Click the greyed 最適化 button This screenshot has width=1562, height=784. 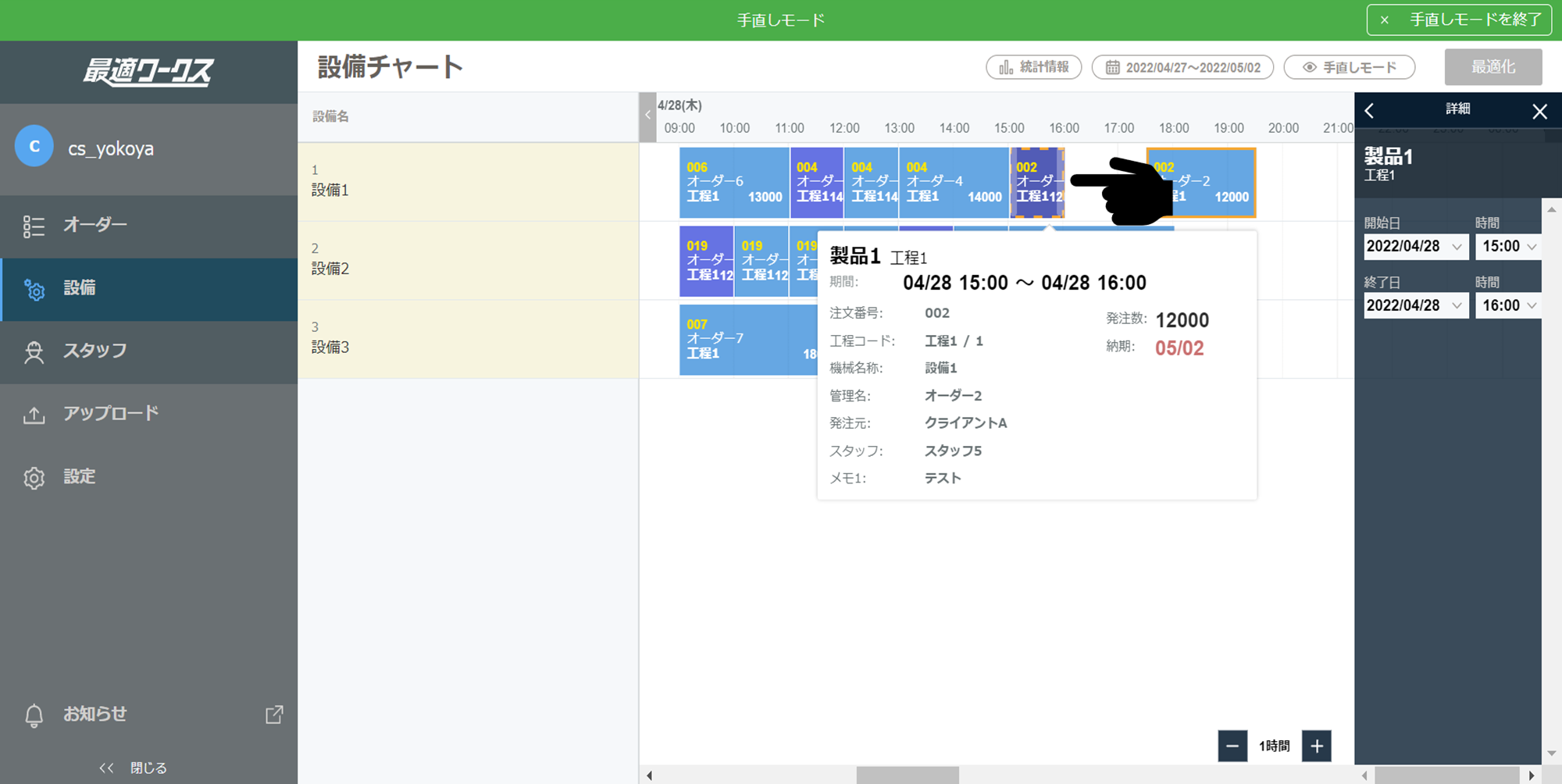click(1493, 67)
